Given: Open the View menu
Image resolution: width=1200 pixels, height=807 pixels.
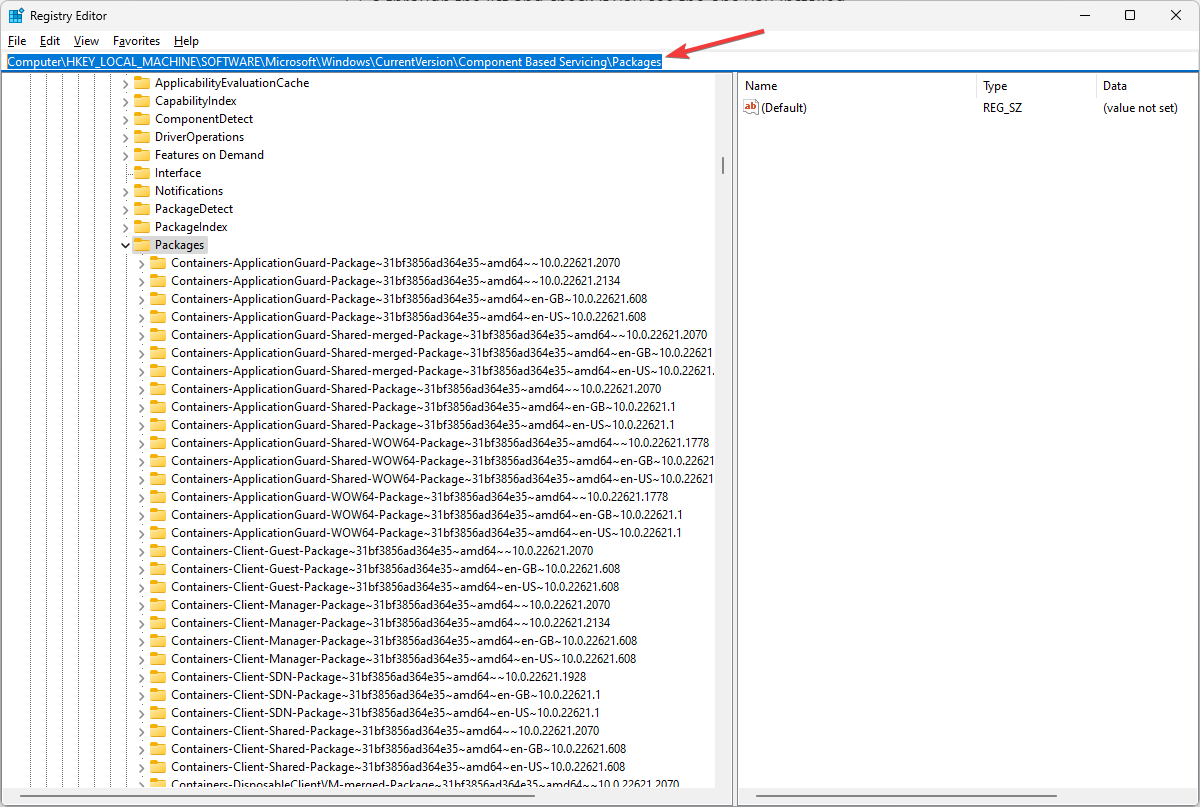Looking at the screenshot, I should click(87, 41).
